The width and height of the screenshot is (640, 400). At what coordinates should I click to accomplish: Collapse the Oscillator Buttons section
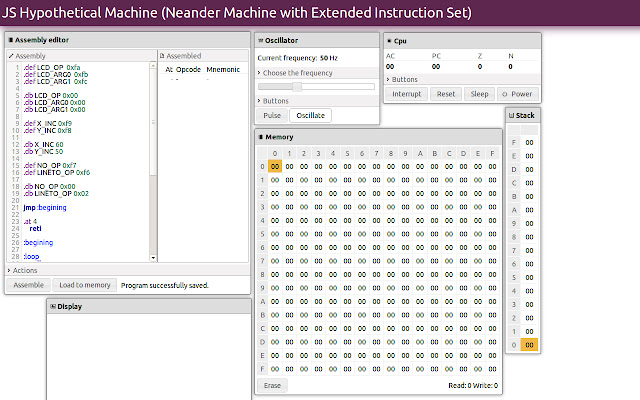click(x=273, y=101)
